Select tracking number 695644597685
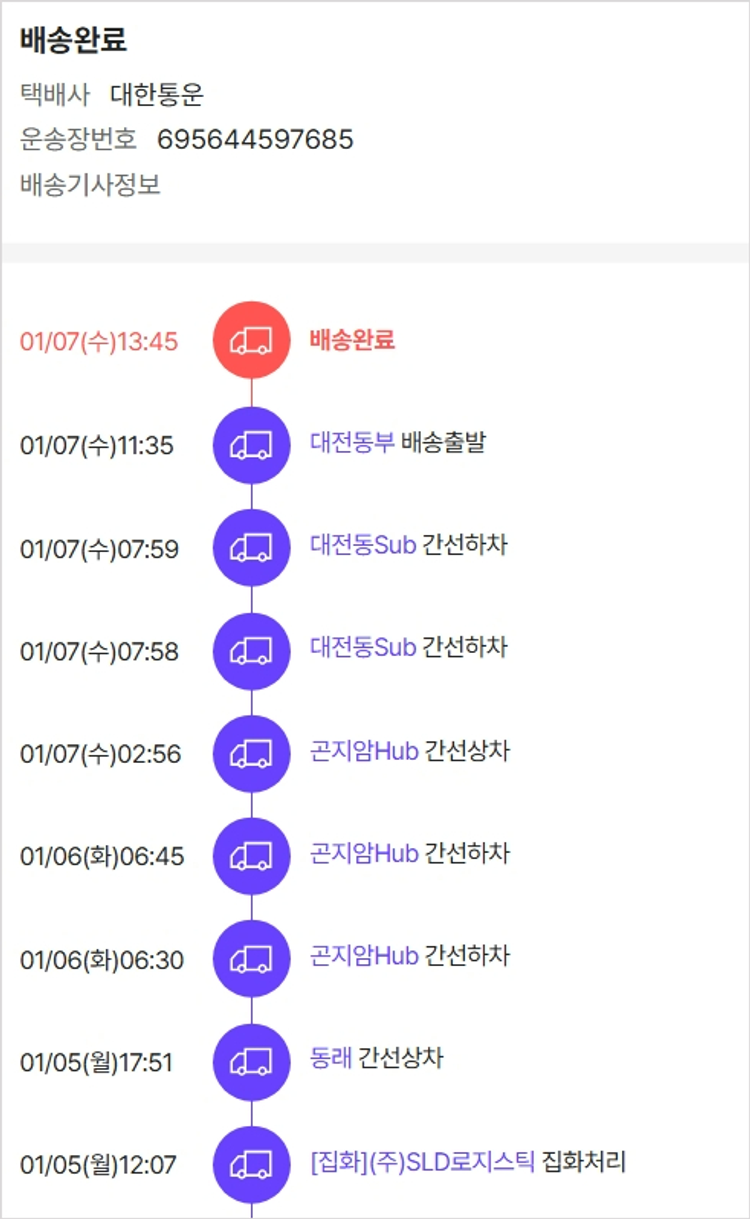This screenshot has width=750, height=1219. coord(255,139)
